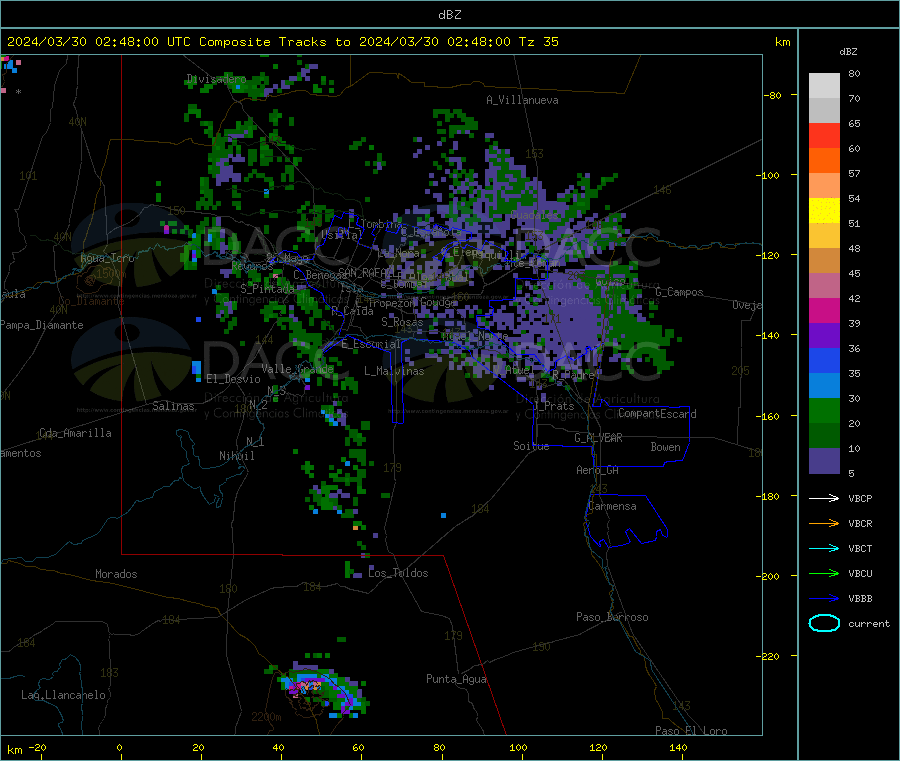Click the 100 km x-axis tick label
The width and height of the screenshot is (900, 761).
[518, 747]
